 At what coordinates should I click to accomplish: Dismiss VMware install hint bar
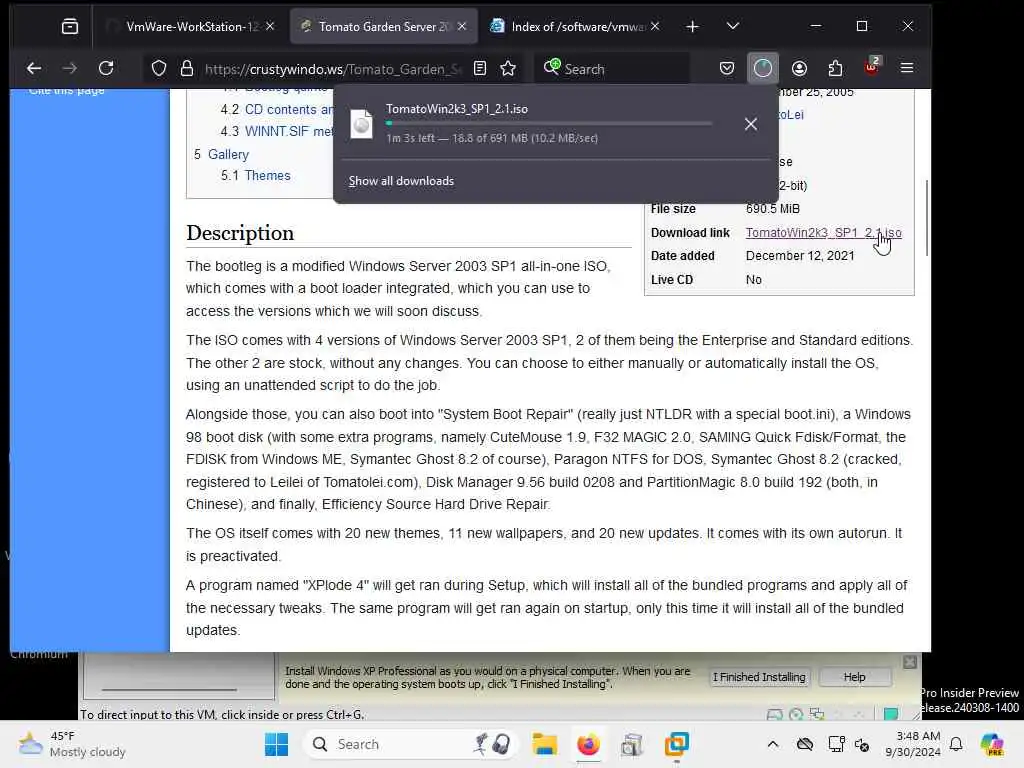(x=910, y=662)
